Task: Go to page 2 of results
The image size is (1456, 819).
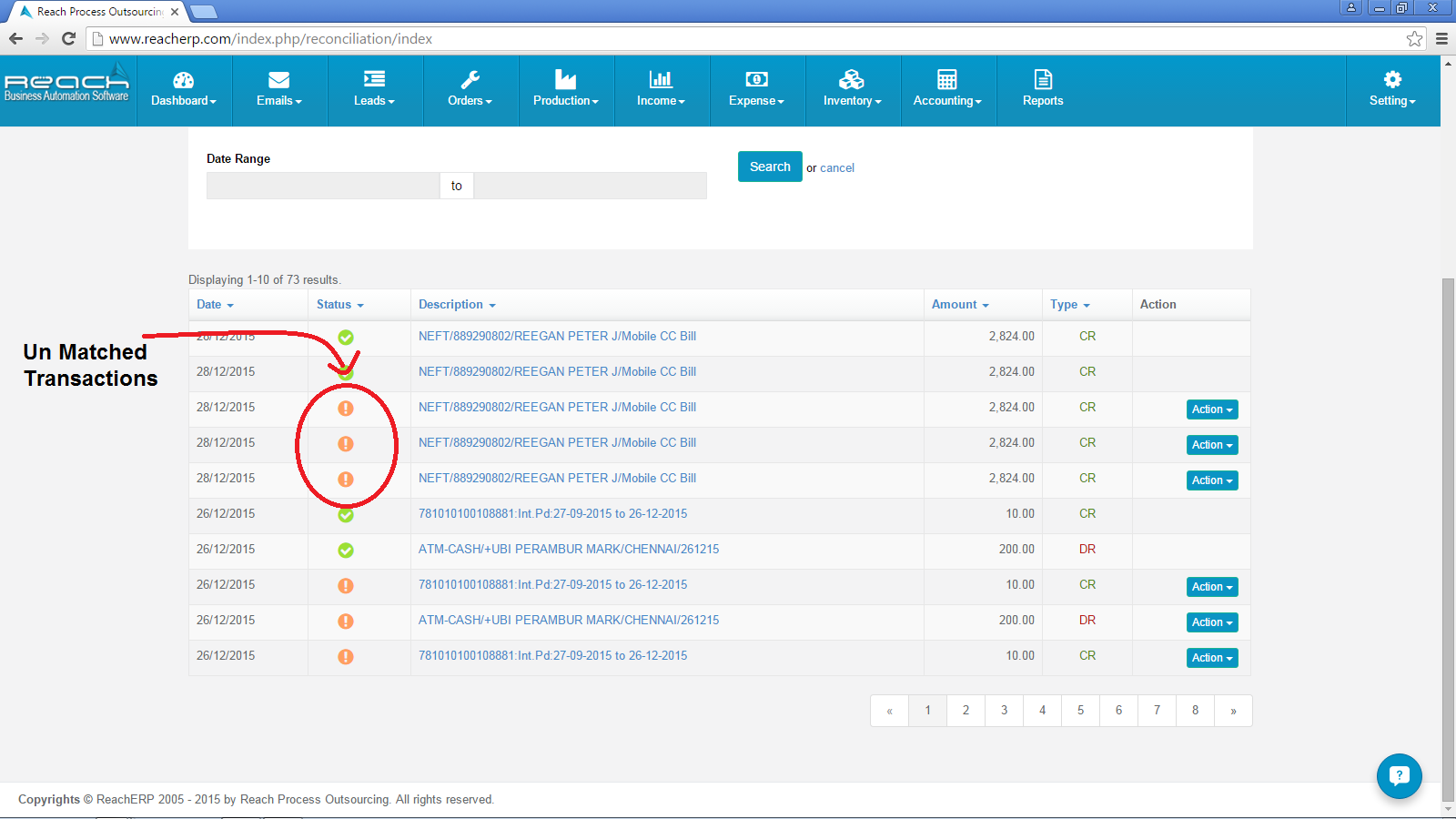Action: click(x=966, y=711)
